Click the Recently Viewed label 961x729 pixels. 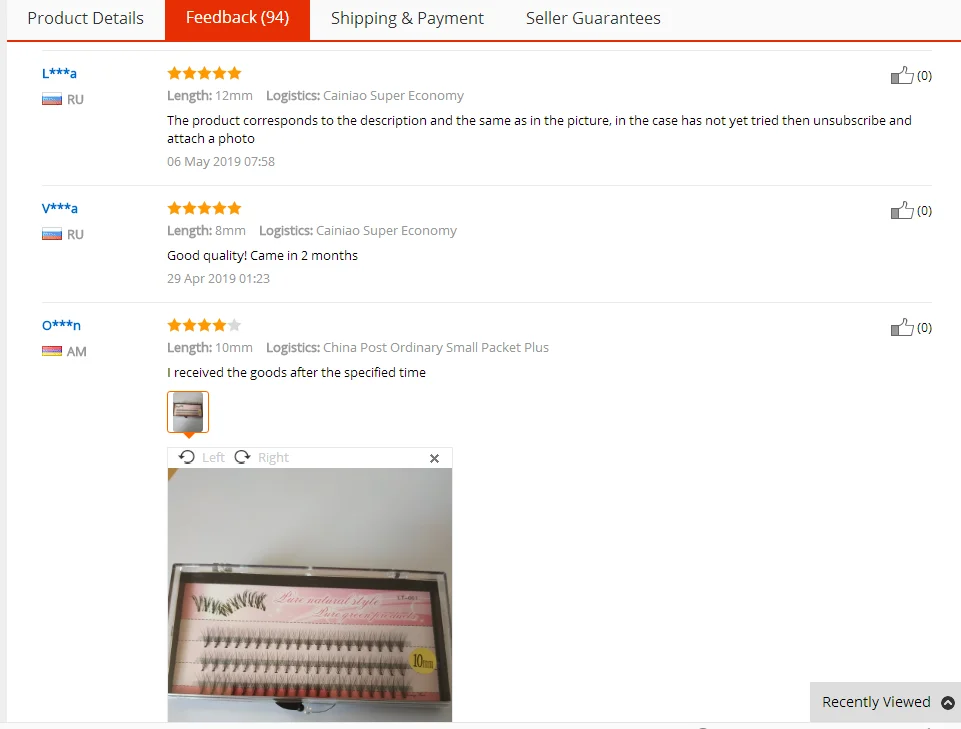(876, 702)
